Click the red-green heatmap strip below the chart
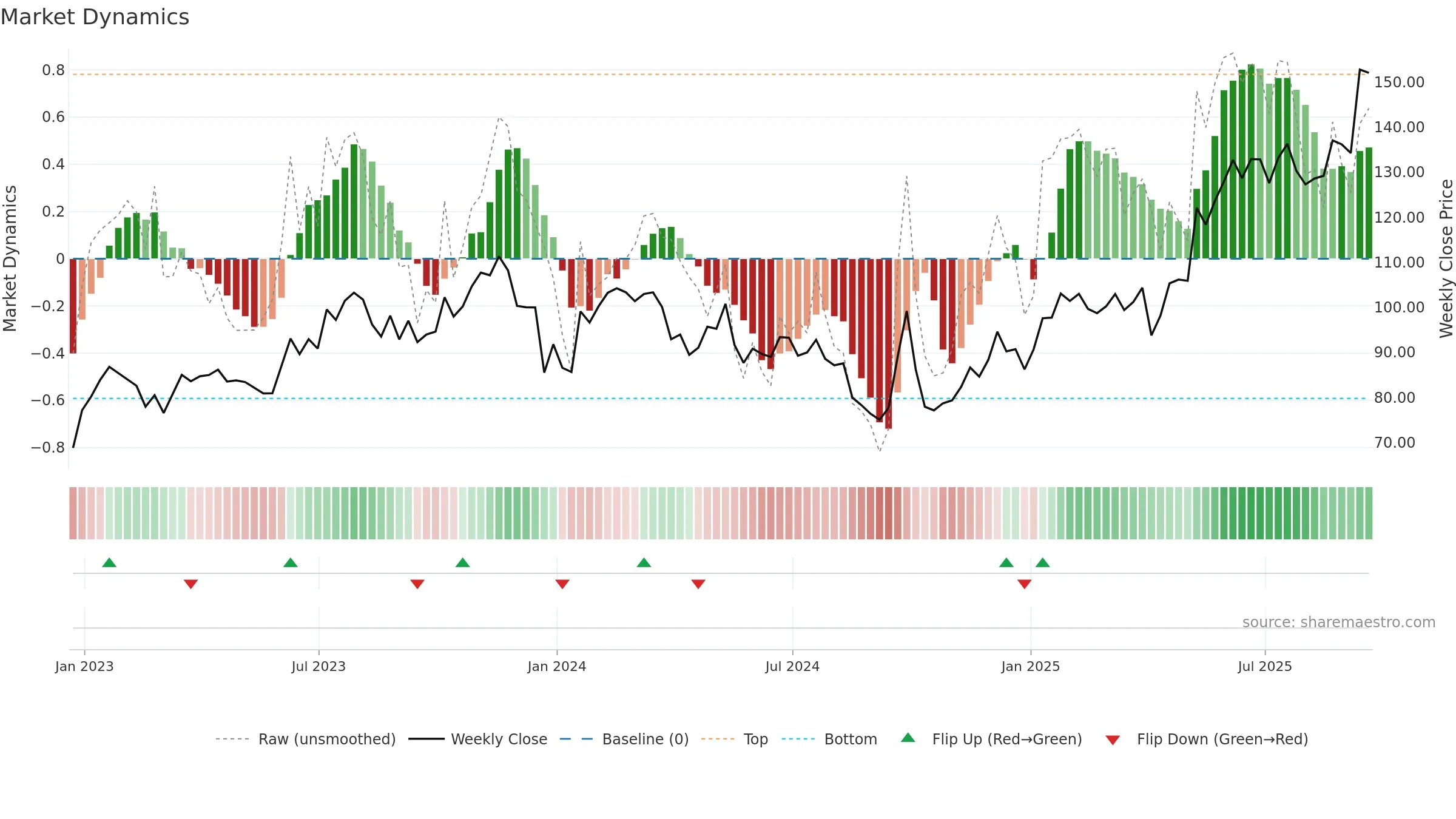The width and height of the screenshot is (1456, 819). click(x=721, y=513)
